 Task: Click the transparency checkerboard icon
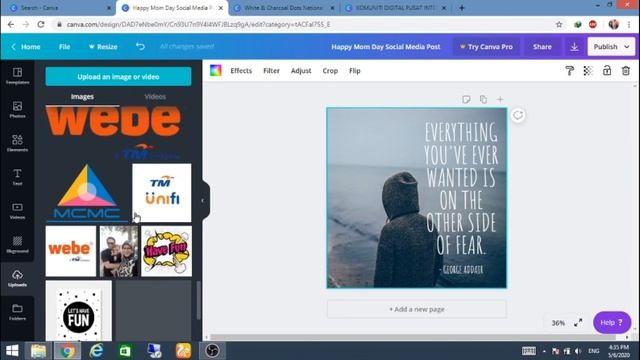588,71
